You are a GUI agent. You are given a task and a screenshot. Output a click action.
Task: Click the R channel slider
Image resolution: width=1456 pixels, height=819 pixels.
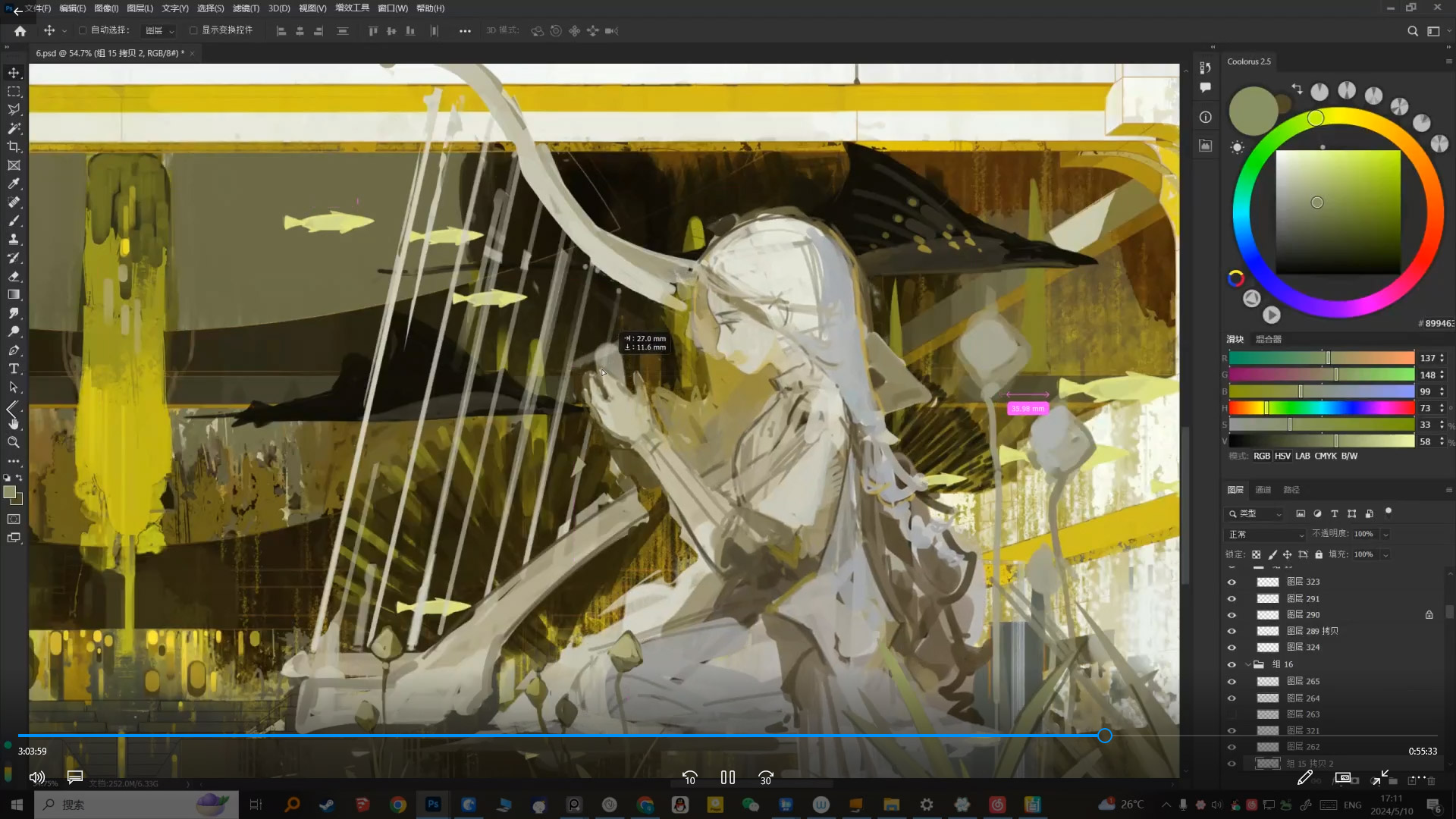[1322, 358]
